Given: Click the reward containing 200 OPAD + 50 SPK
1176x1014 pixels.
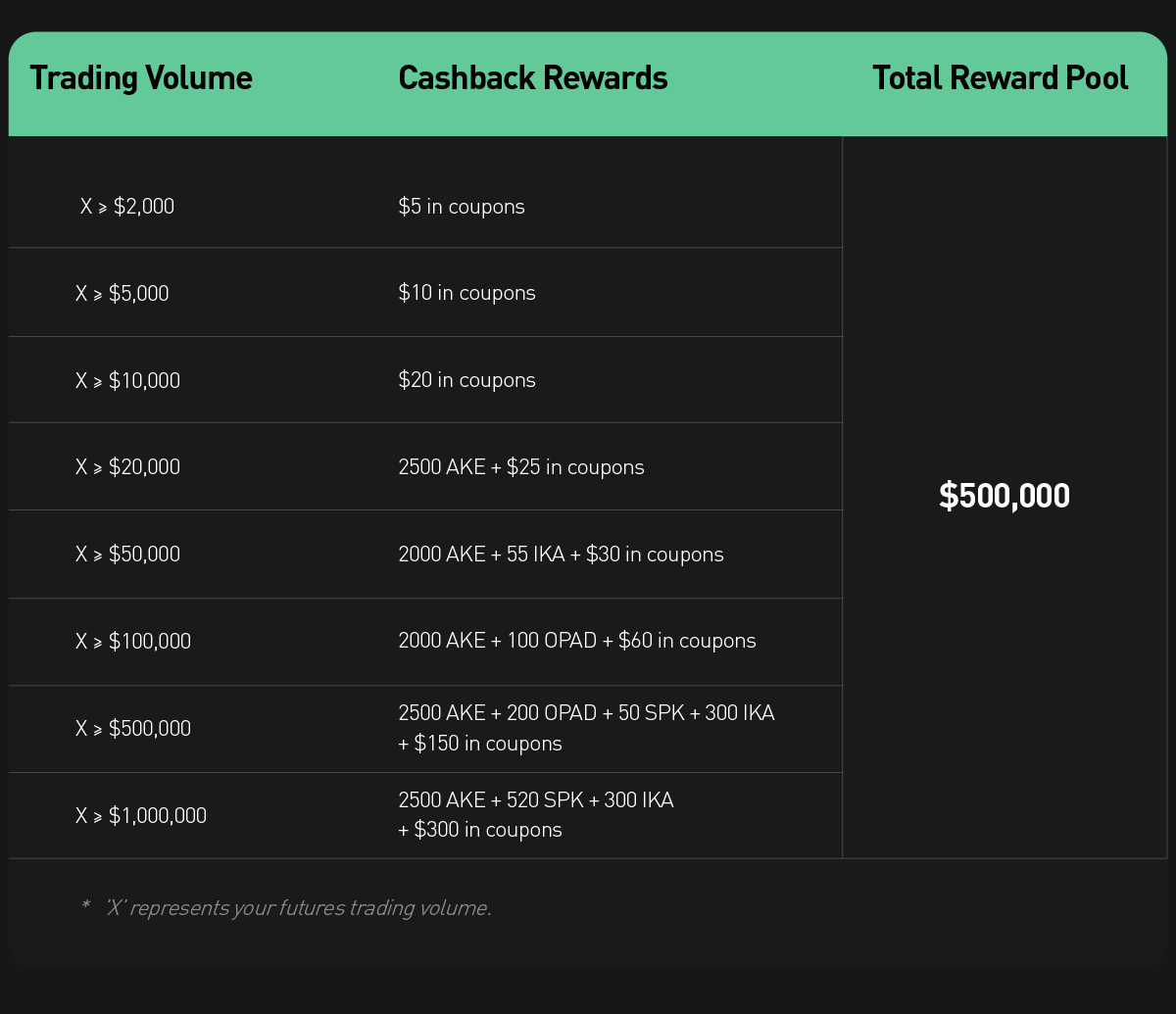Looking at the screenshot, I should pyautogui.click(x=586, y=728).
